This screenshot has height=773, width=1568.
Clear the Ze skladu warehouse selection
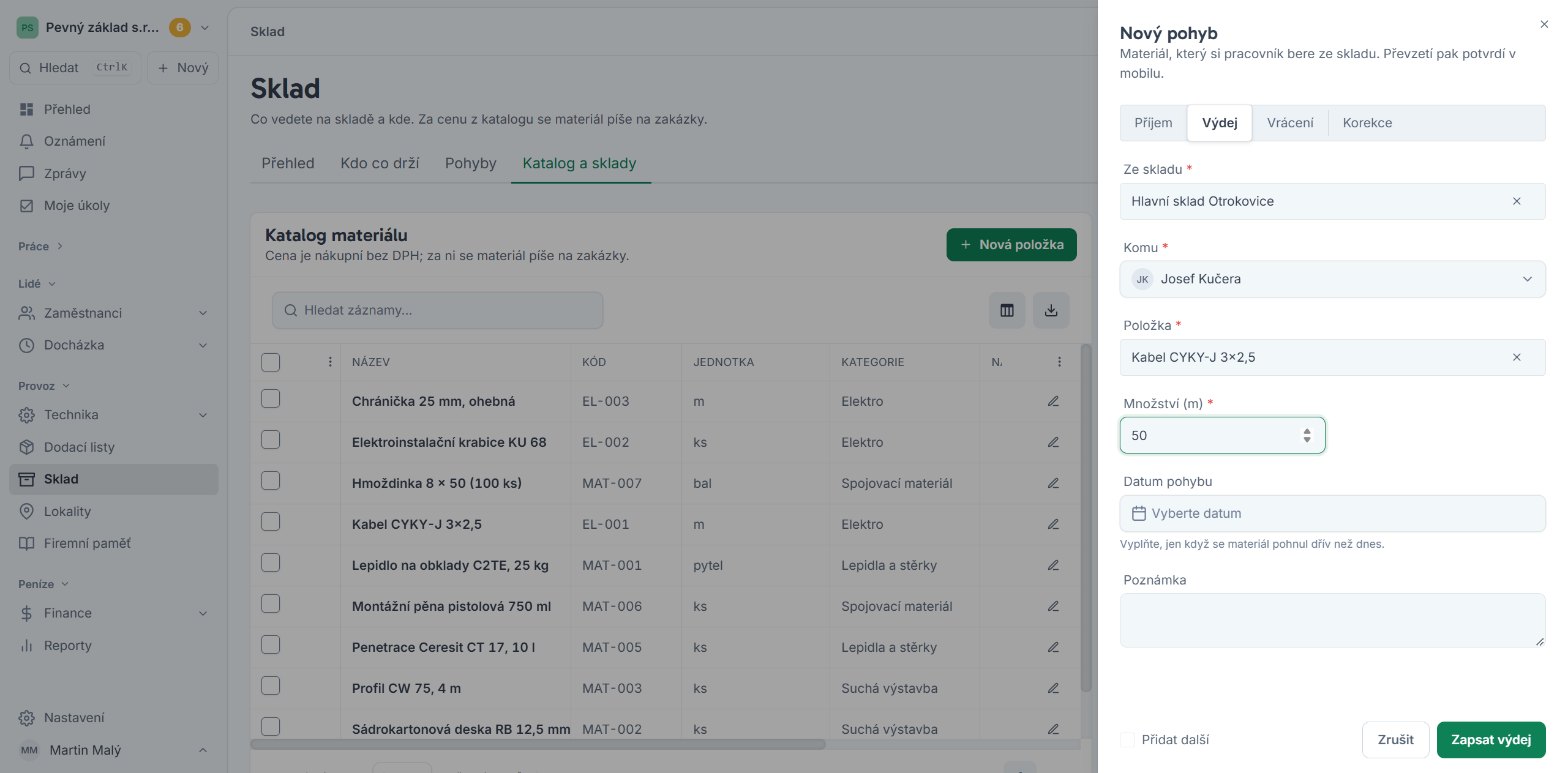[x=1516, y=201]
